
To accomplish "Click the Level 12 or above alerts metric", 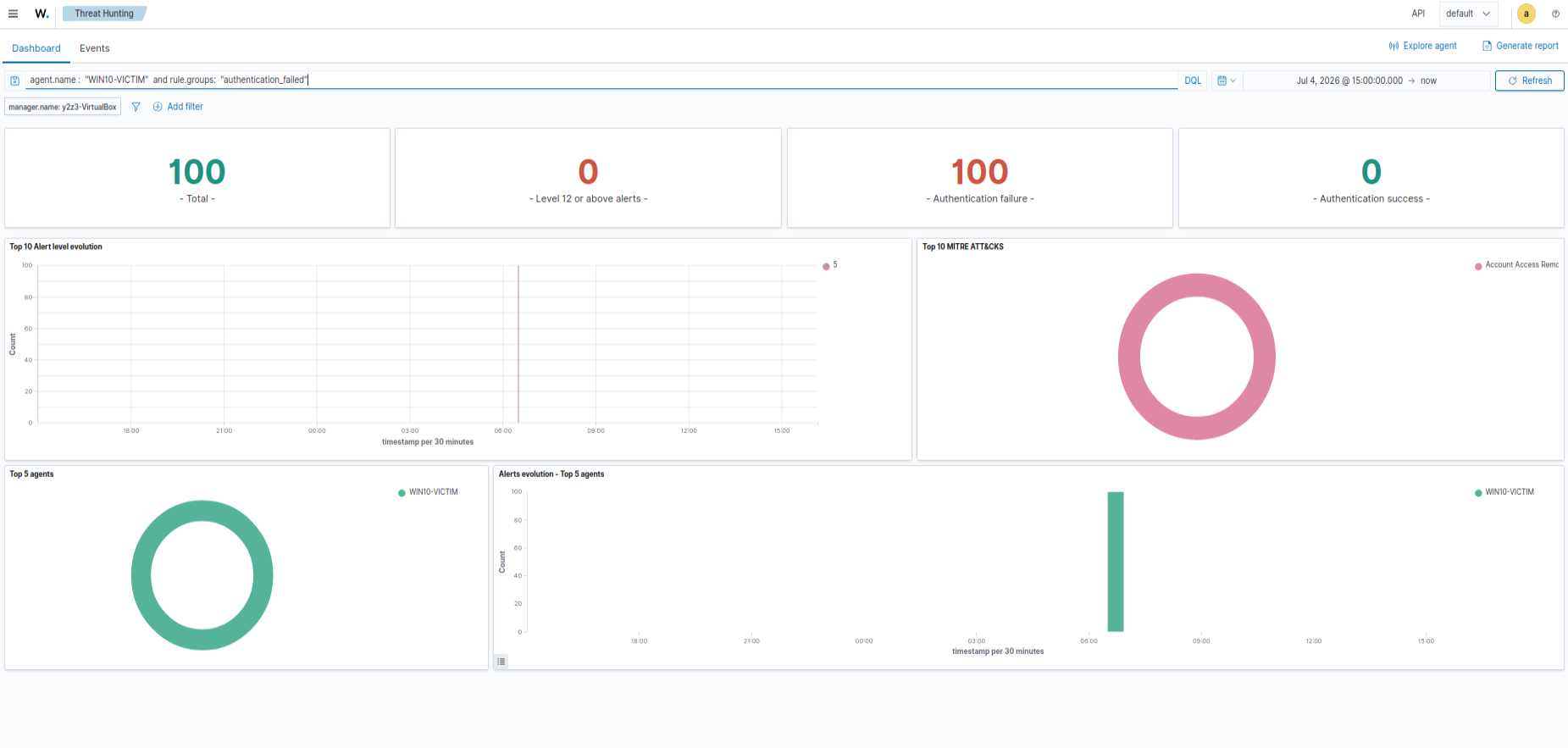I will tap(588, 179).
